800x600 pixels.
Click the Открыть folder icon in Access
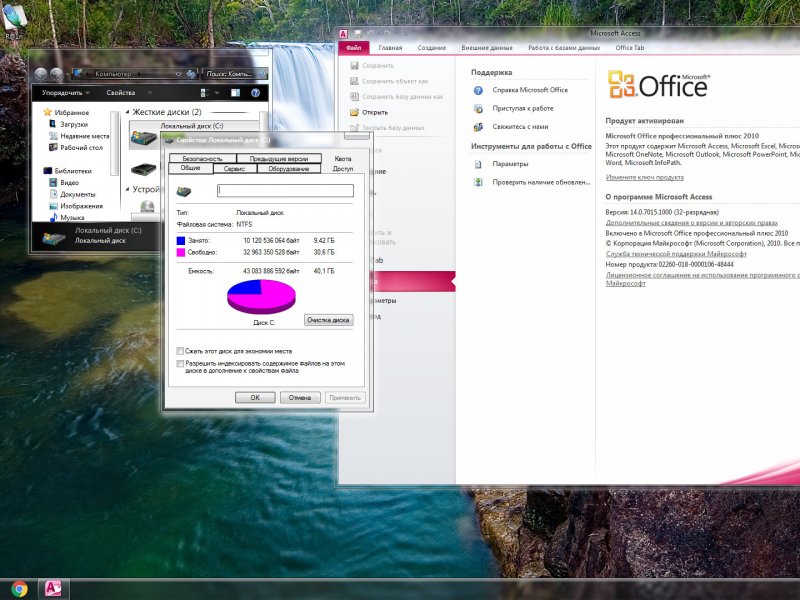point(354,112)
